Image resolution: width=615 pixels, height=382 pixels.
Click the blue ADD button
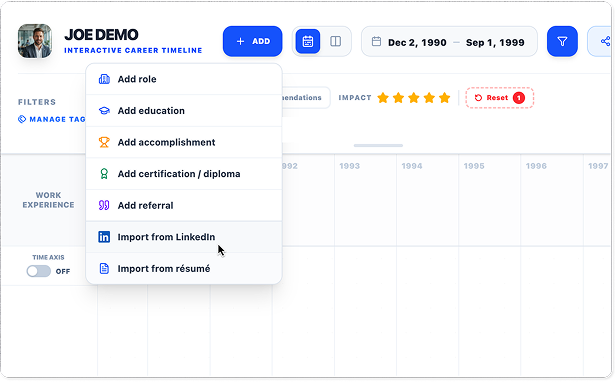point(252,41)
